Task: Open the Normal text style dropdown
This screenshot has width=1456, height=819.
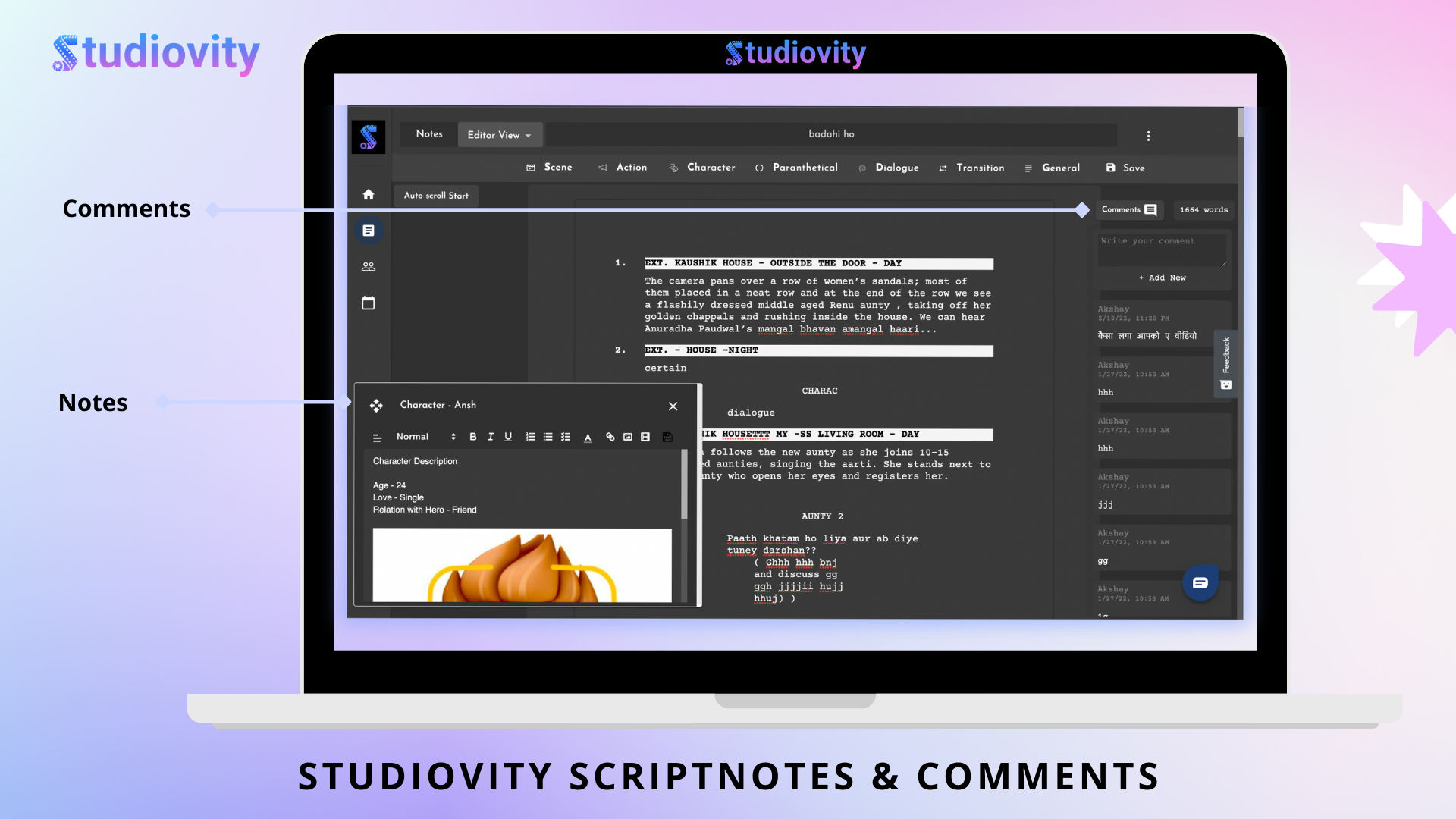Action: click(425, 437)
